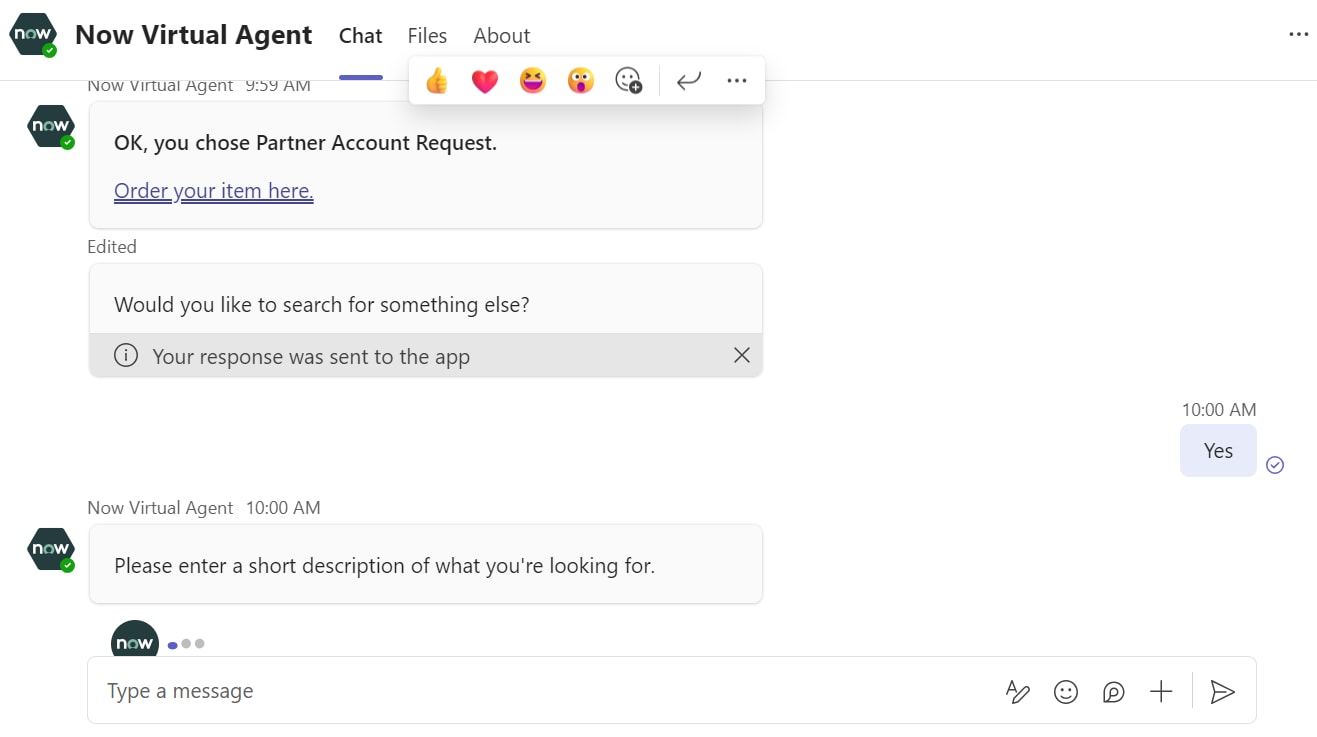This screenshot has width=1317, height=737.
Task: Open more reactions picker
Action: point(628,81)
